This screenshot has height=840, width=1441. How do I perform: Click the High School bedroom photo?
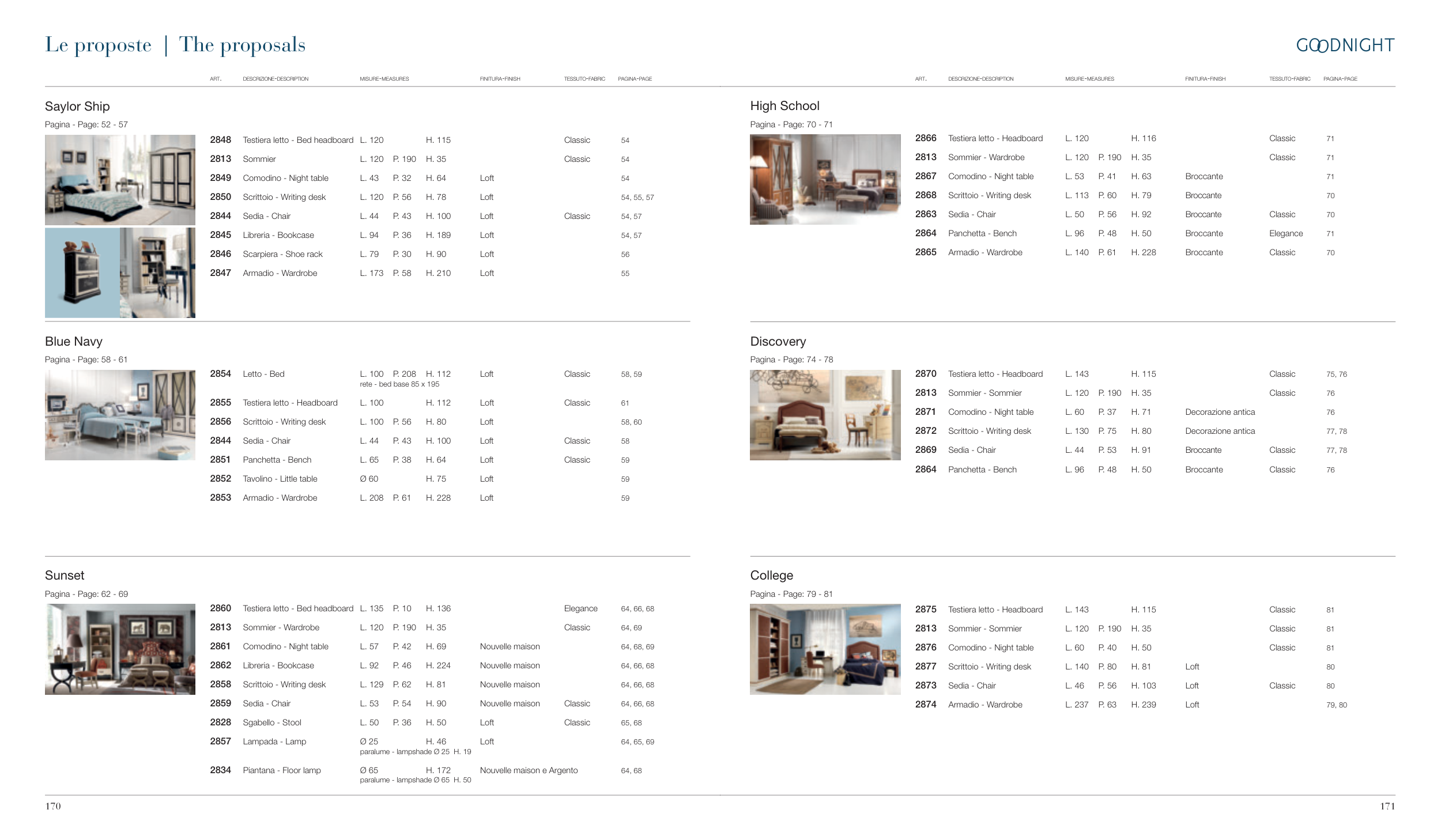pyautogui.click(x=825, y=179)
